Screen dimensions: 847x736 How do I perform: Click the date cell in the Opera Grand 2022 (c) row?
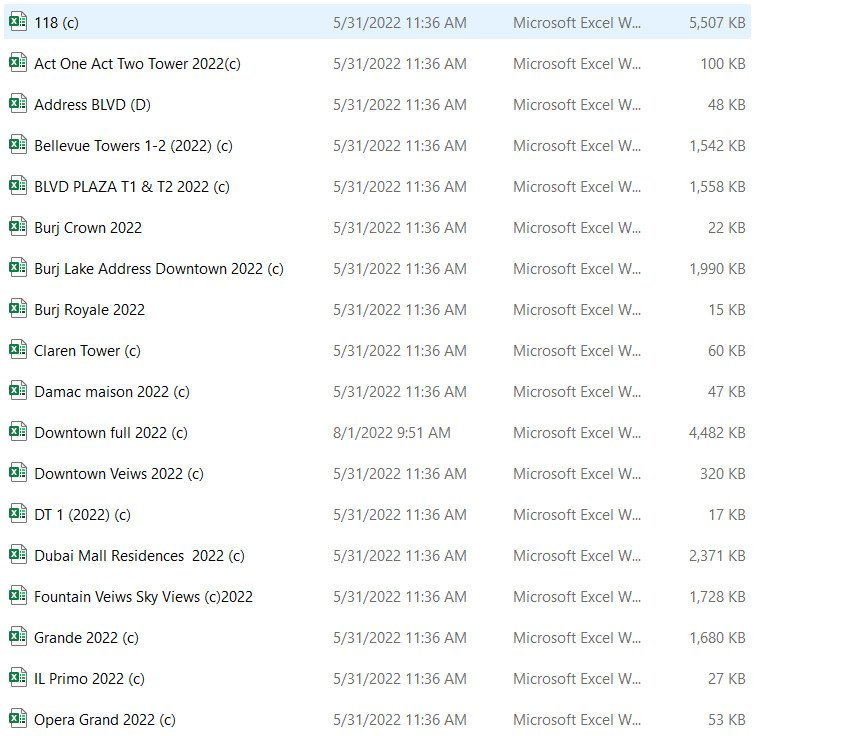click(400, 720)
